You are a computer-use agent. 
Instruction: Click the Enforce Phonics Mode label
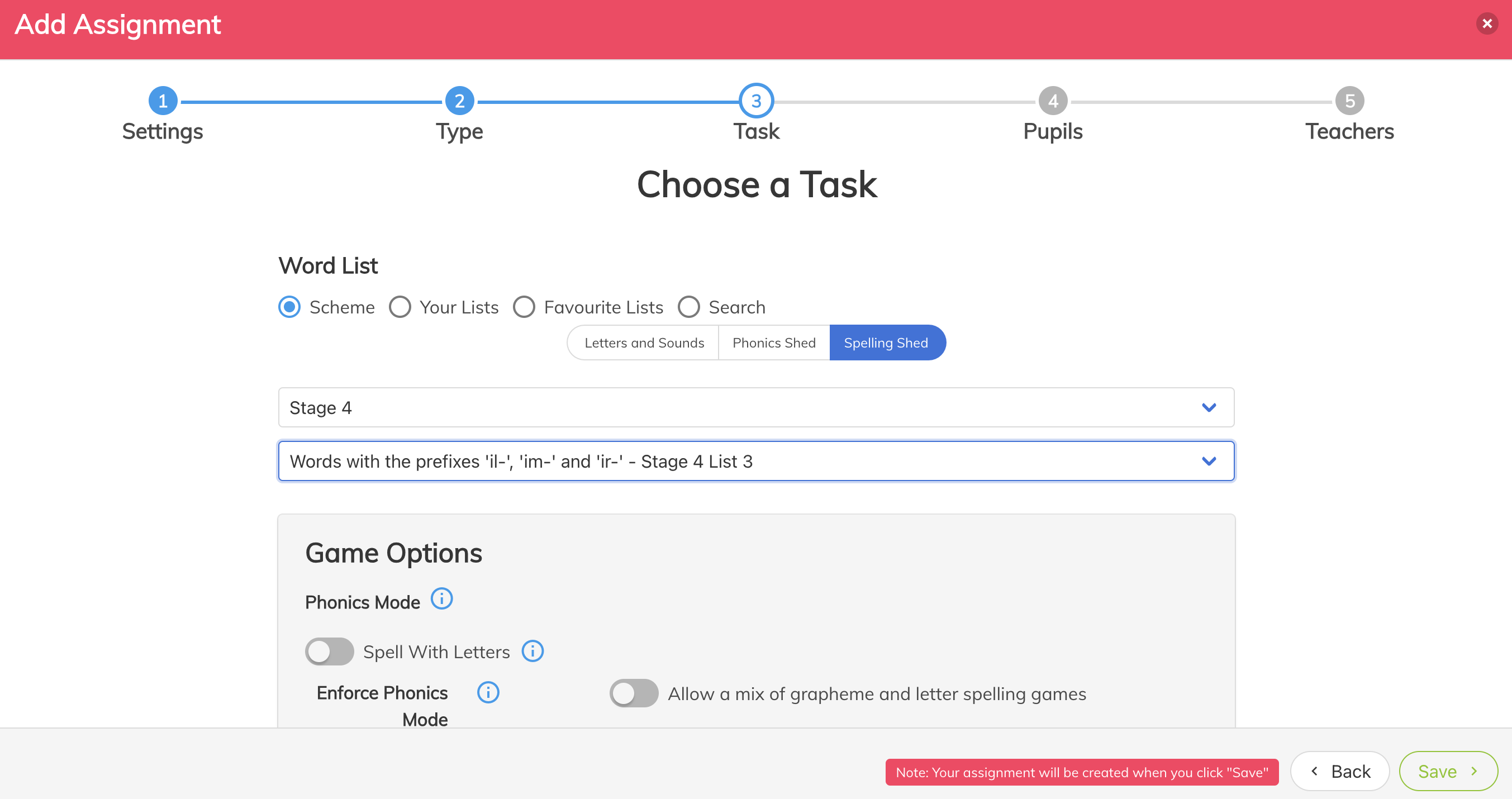pos(382,706)
